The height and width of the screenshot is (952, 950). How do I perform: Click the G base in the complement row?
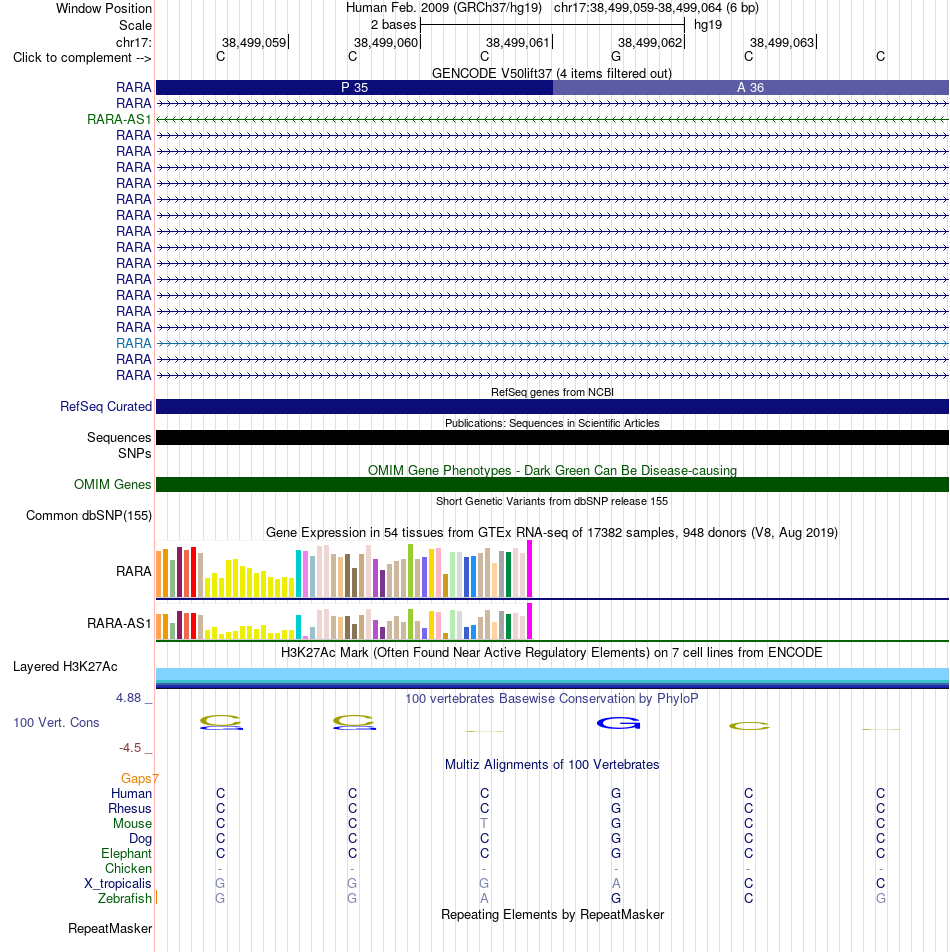pyautogui.click(x=616, y=56)
